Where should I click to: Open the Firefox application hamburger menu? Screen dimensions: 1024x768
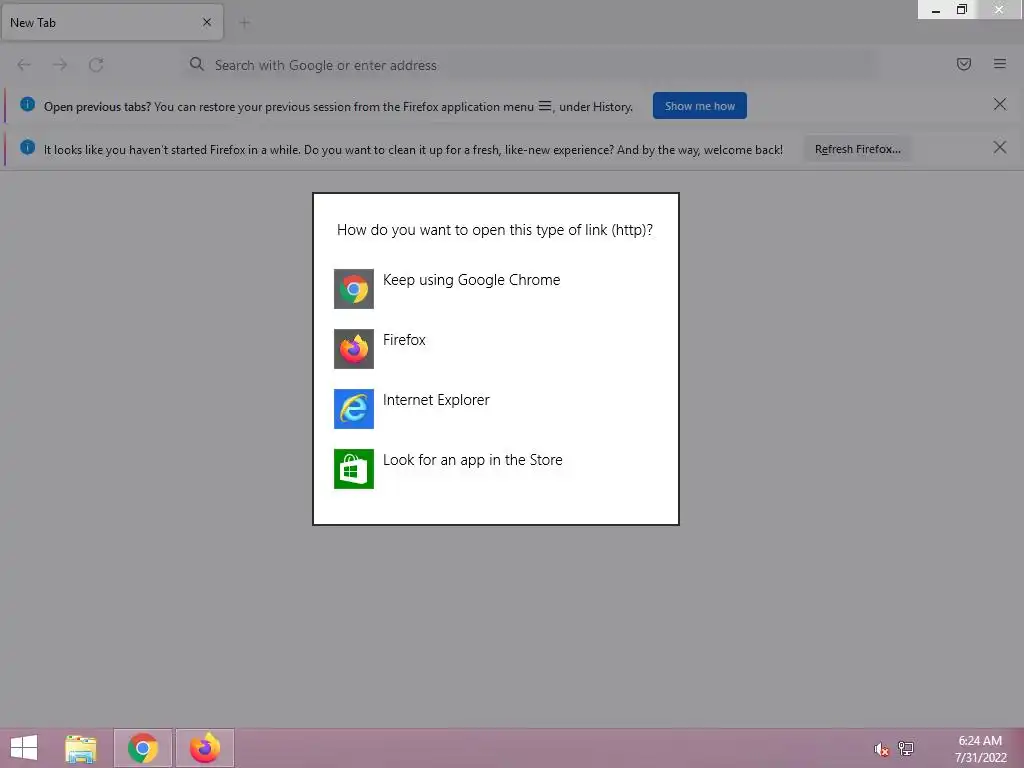[x=999, y=64]
